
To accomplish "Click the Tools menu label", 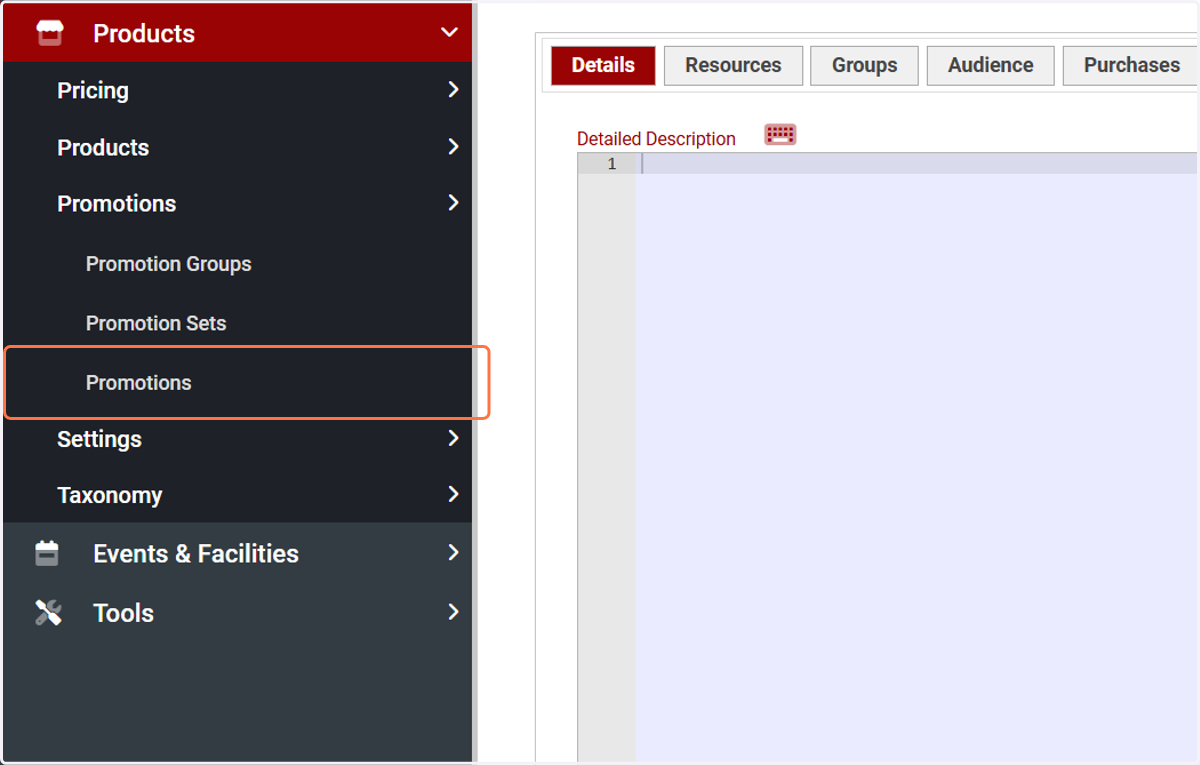I will point(123,613).
